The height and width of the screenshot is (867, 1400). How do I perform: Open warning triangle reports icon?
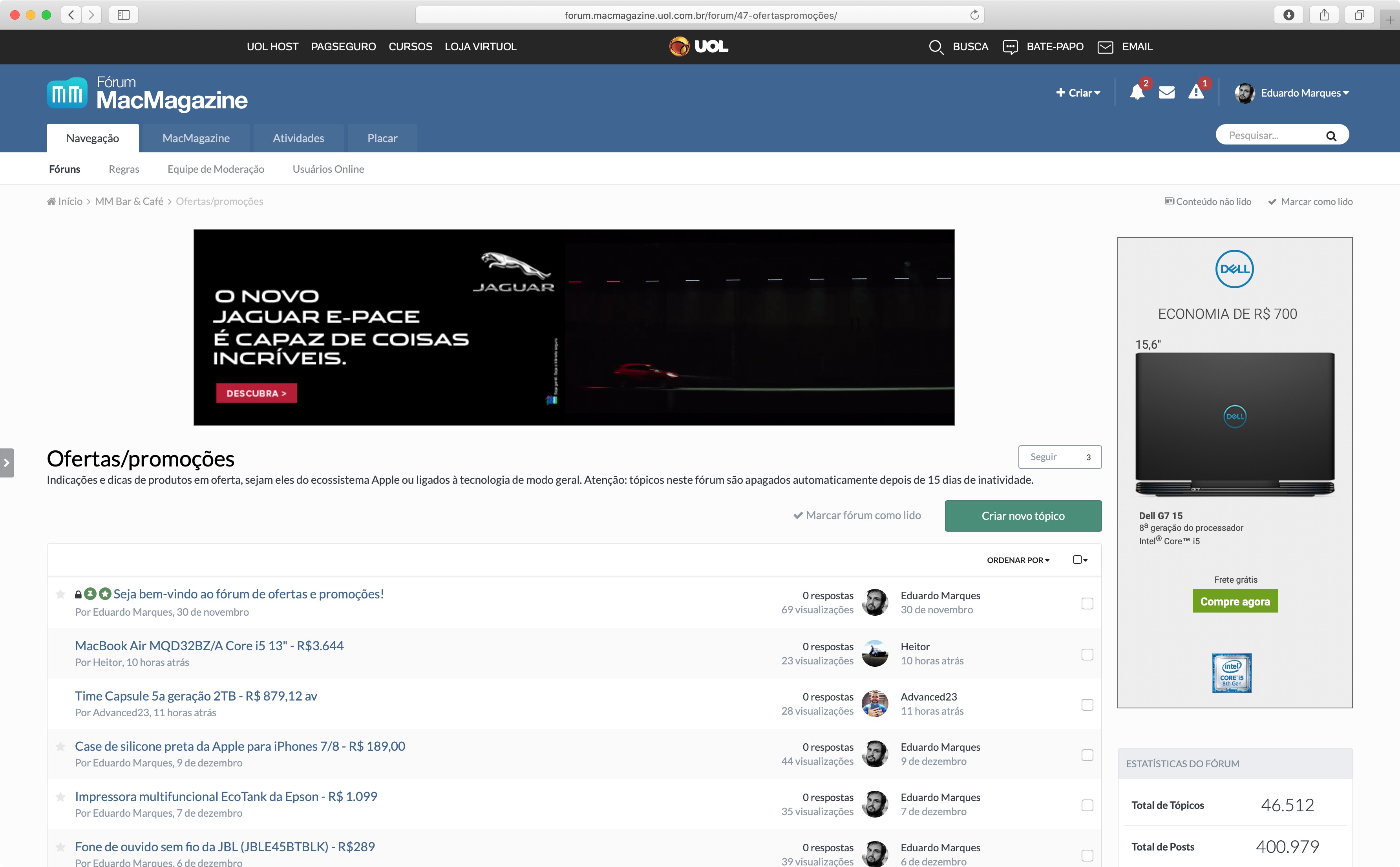pyautogui.click(x=1197, y=92)
